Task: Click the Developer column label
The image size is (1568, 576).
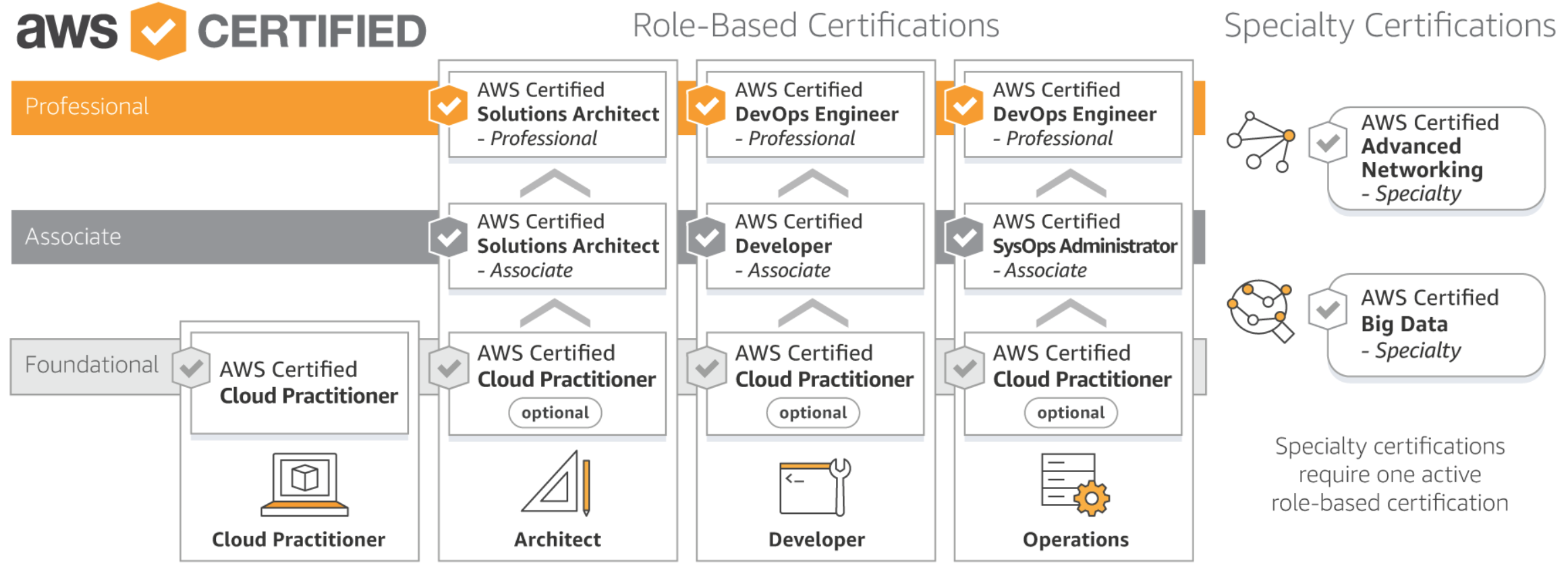Action: 816,540
